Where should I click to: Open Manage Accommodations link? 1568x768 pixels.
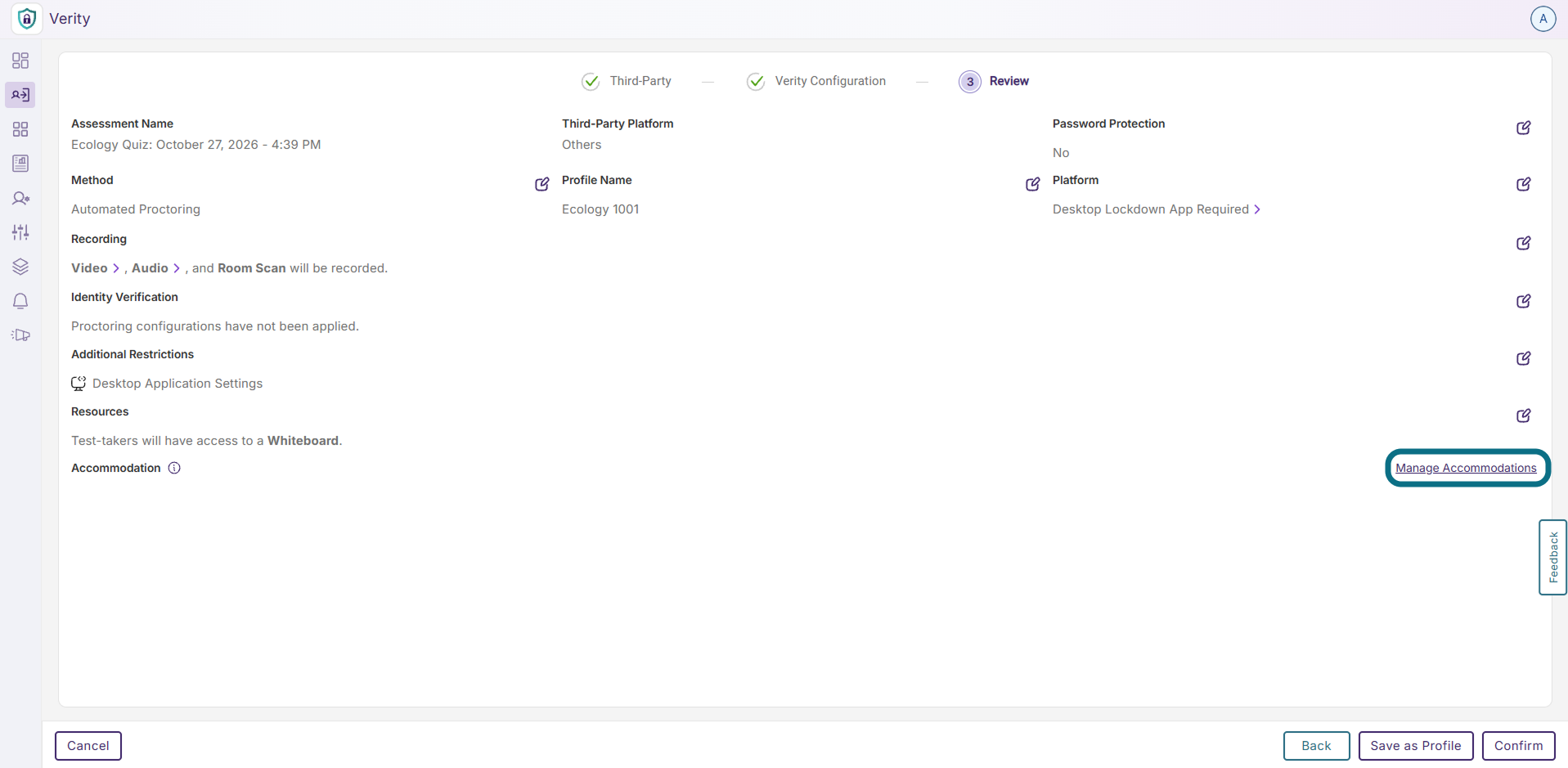(1466, 468)
